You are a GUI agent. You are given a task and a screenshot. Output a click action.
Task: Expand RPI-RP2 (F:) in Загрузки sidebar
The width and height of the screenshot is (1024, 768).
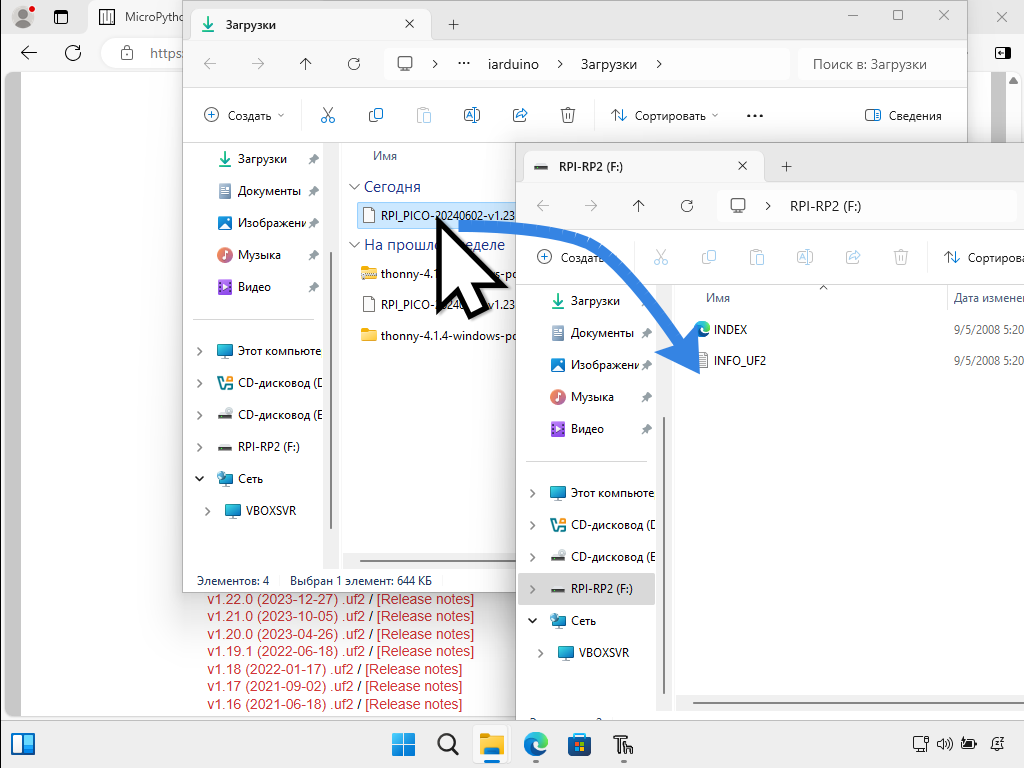click(199, 447)
